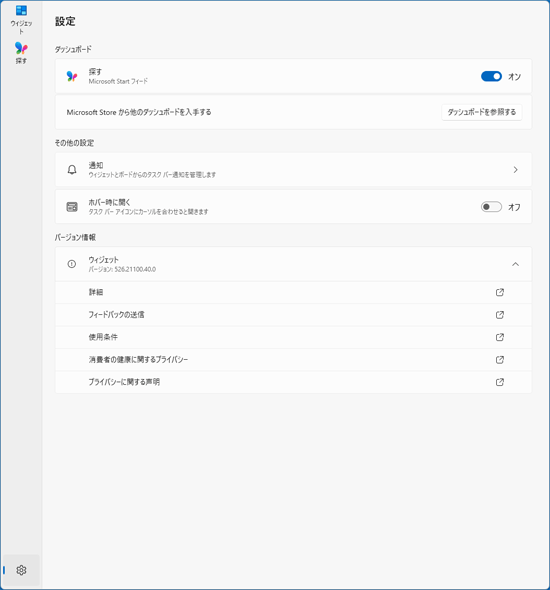Click the bell icon in the 通知 row
The width and height of the screenshot is (550, 590).
pyautogui.click(x=72, y=170)
